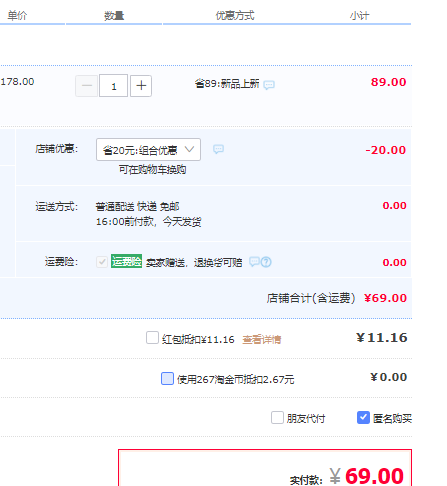The image size is (447, 486).
Task: Click the quantity input field
Action: (113, 86)
